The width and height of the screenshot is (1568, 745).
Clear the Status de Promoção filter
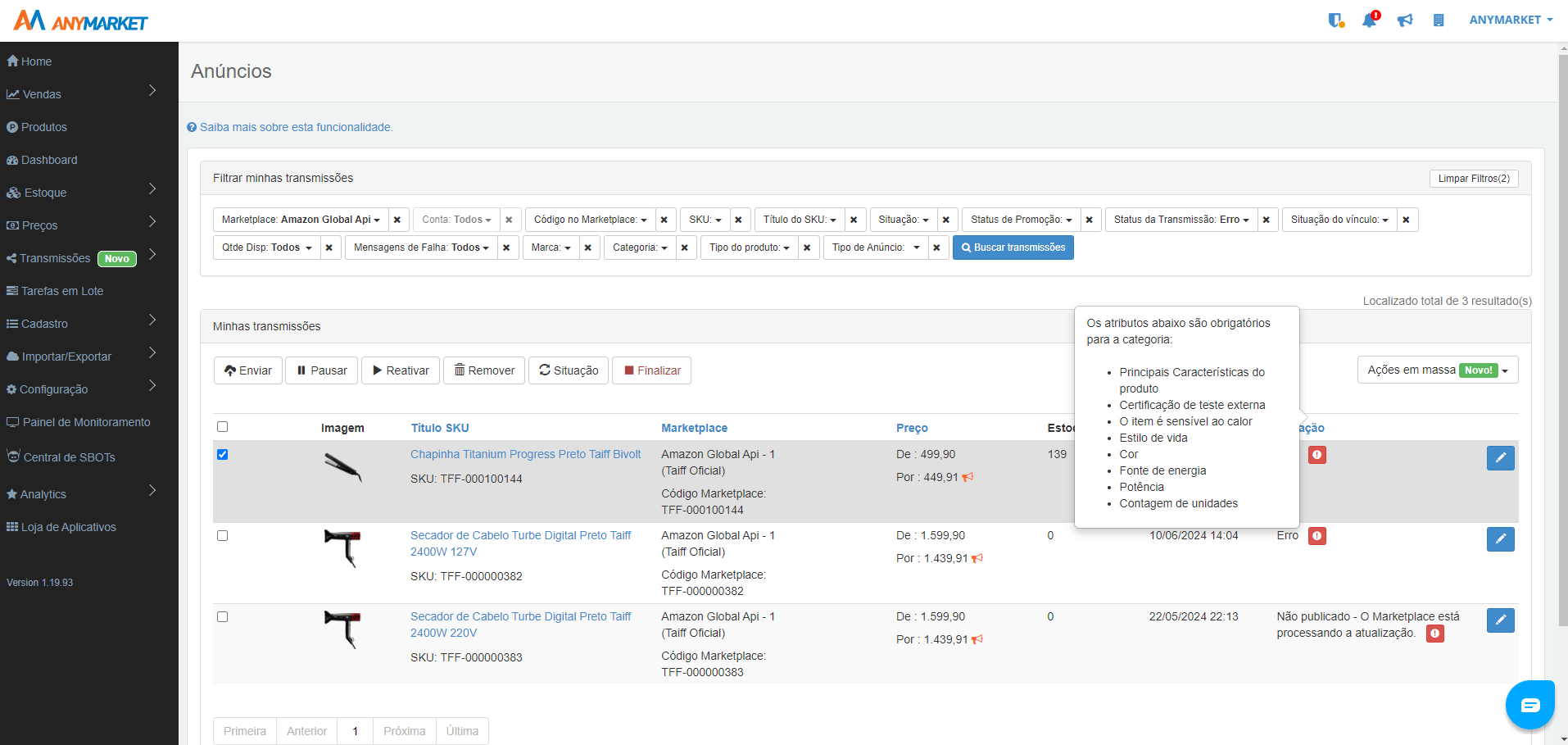tap(1090, 220)
